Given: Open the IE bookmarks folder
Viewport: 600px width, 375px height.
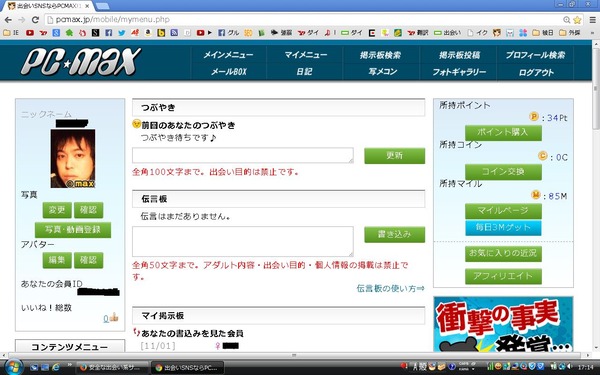Looking at the screenshot, I should 11,33.
